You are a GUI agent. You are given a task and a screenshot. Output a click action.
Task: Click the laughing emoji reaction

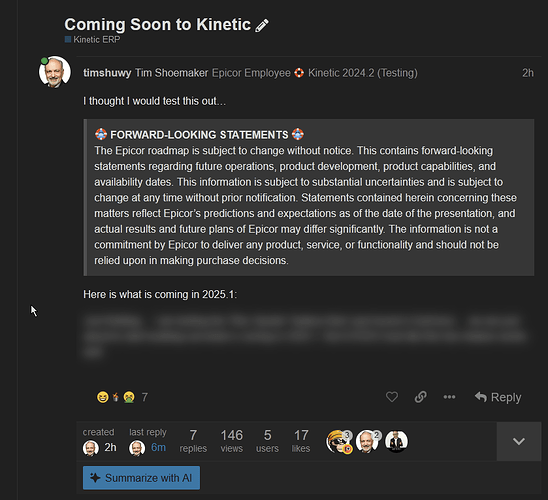102,397
